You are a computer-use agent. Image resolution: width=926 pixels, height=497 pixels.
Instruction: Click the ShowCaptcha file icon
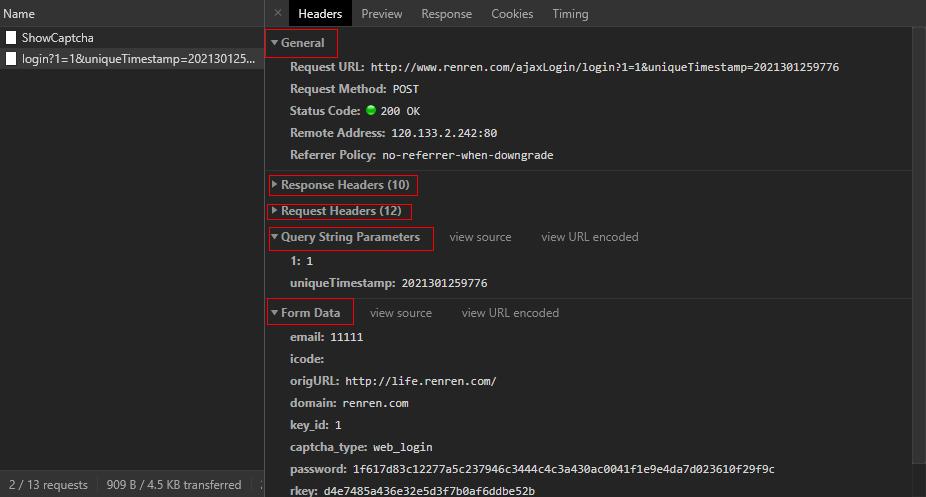(x=11, y=38)
